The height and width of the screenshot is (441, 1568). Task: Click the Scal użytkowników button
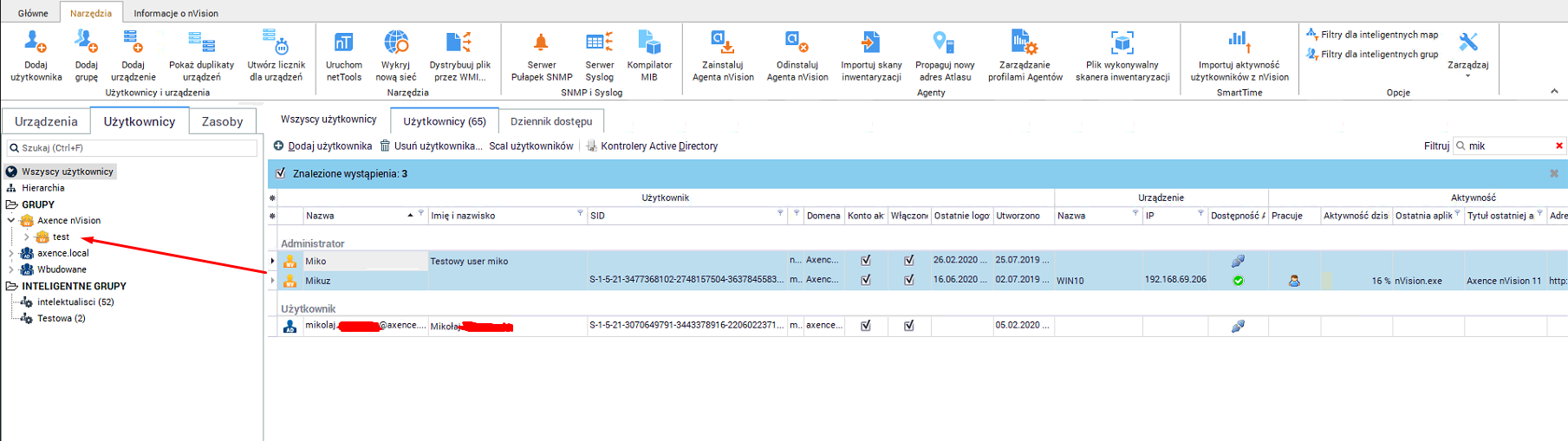tap(530, 146)
